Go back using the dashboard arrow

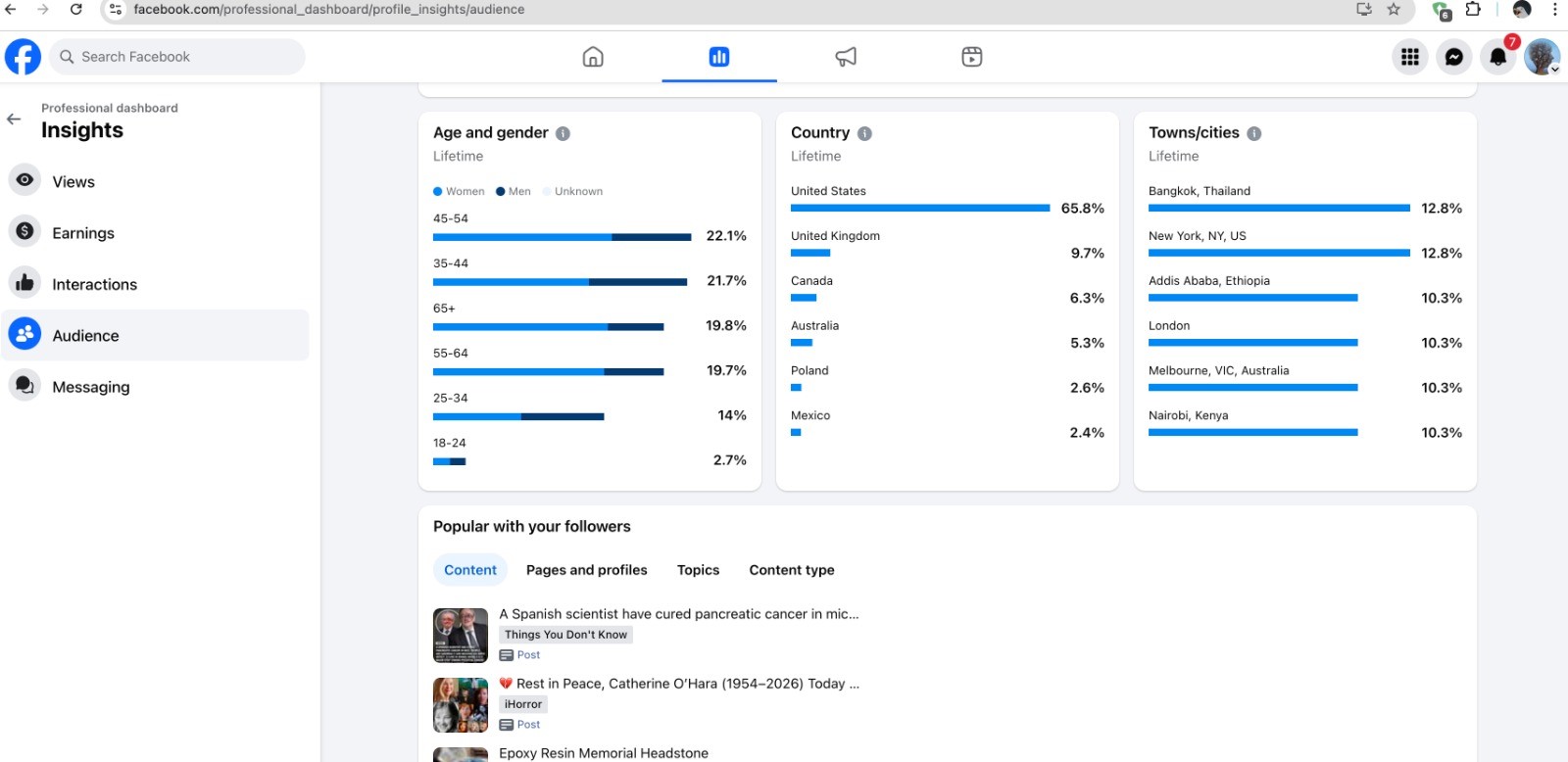pos(14,119)
